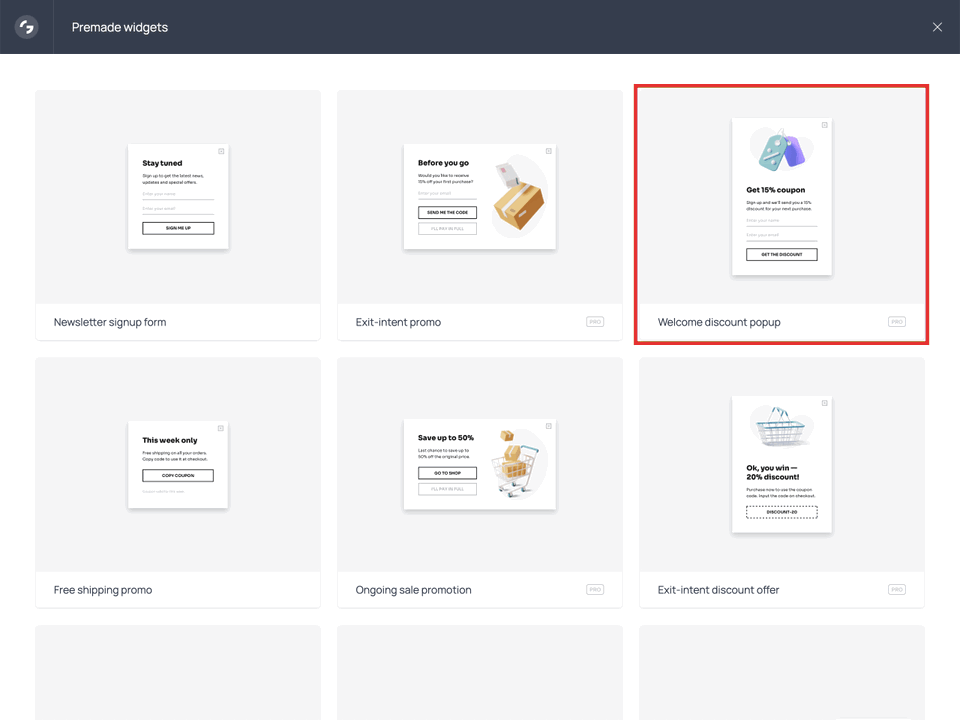Close the Premade widgets dialog
Viewport: 960px width, 720px height.
[937, 27]
